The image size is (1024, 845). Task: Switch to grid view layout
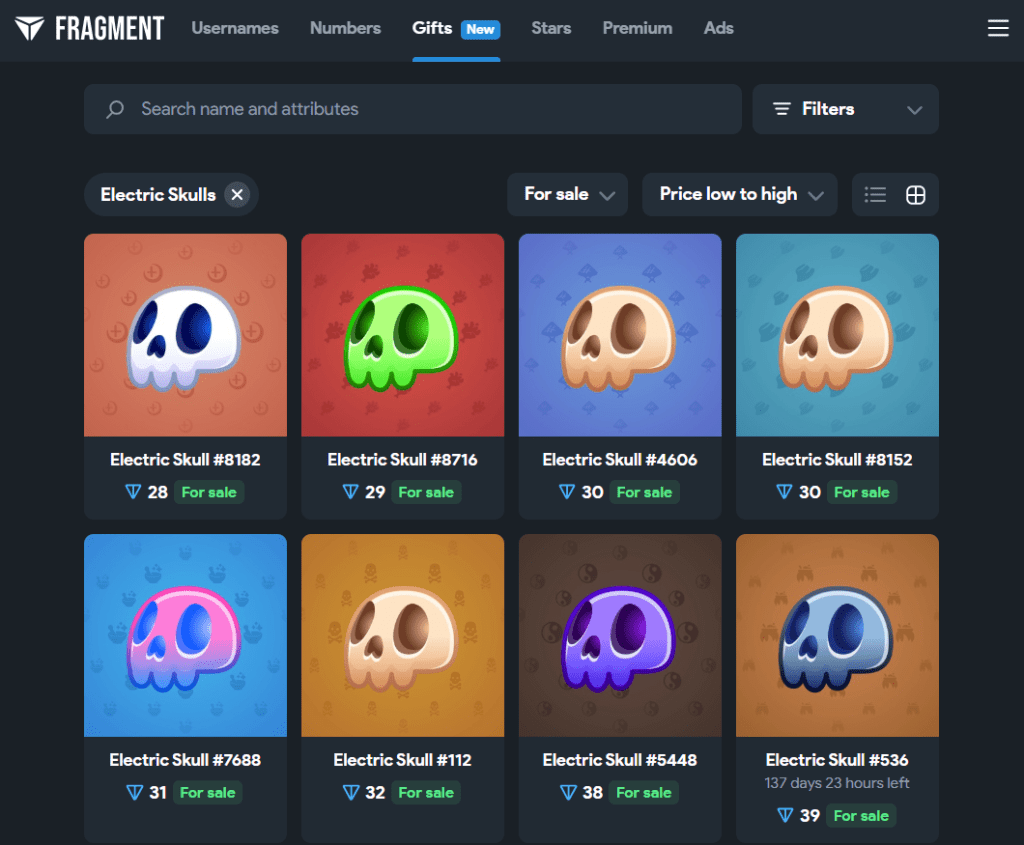915,195
